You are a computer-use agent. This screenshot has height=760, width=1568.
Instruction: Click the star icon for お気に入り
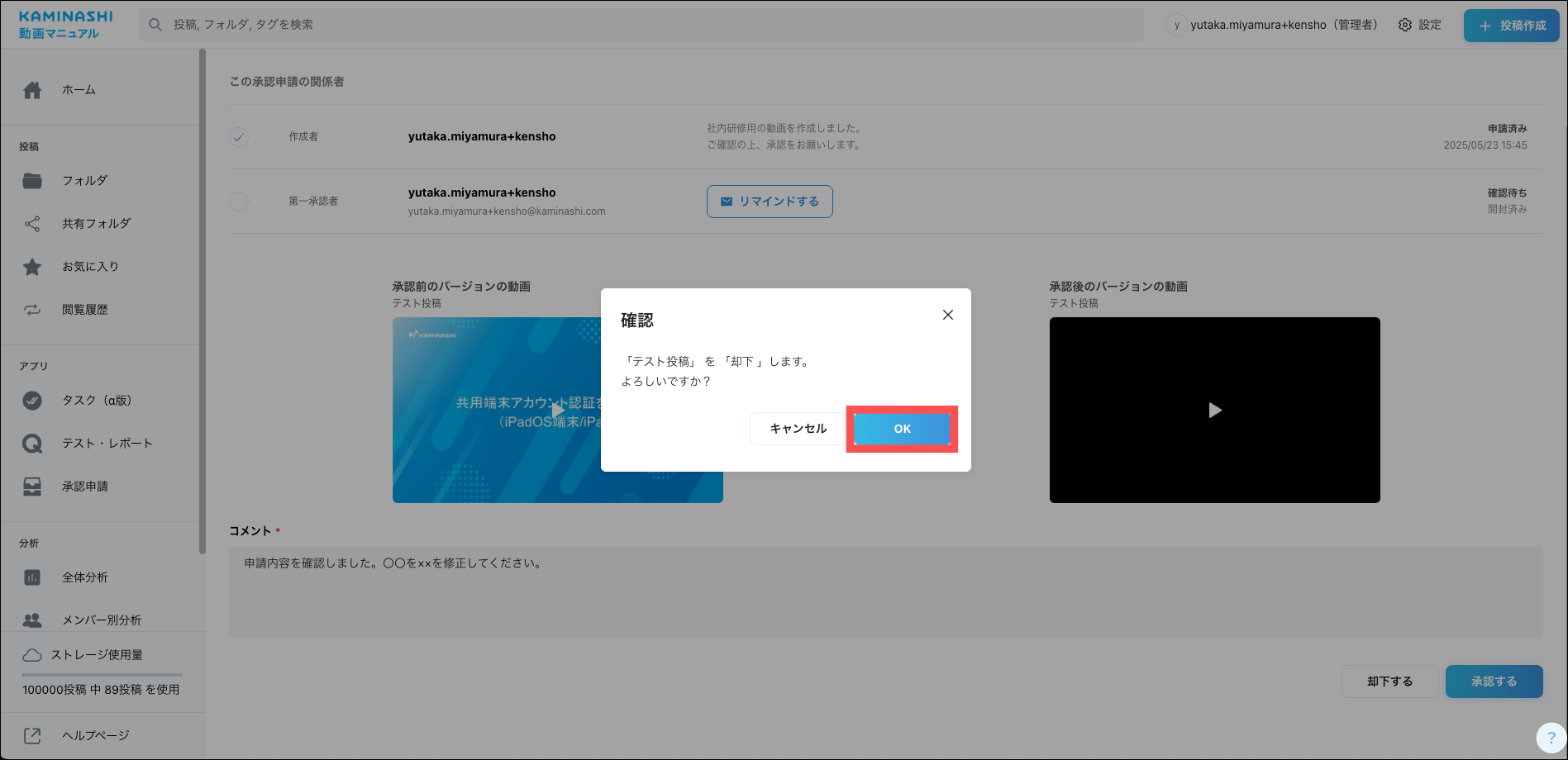tap(32, 267)
